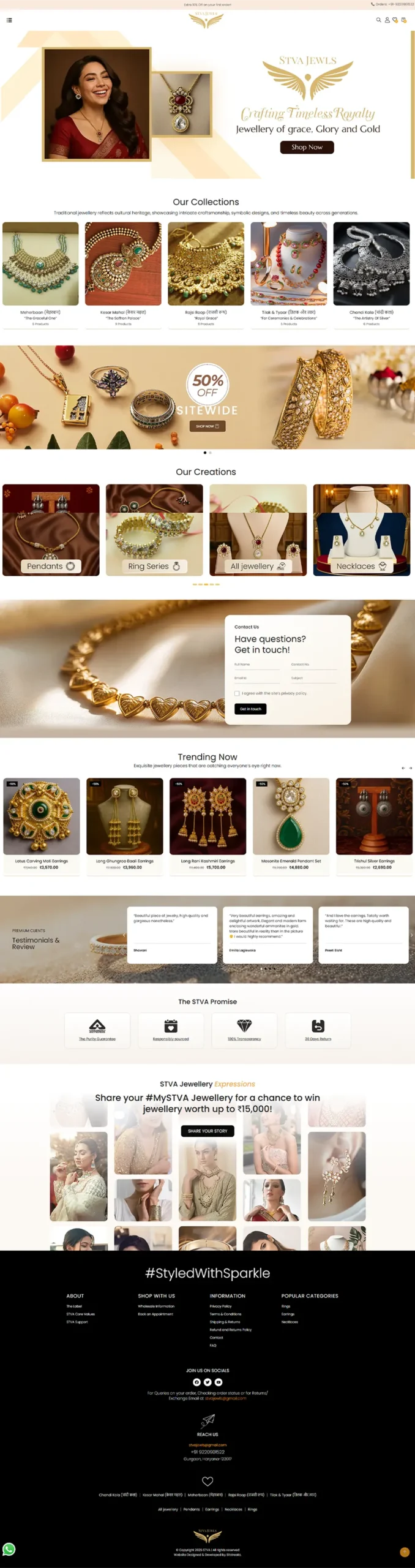View wishlist via the header heart icon
Viewport: 415px width, 1568px height.
point(395,20)
